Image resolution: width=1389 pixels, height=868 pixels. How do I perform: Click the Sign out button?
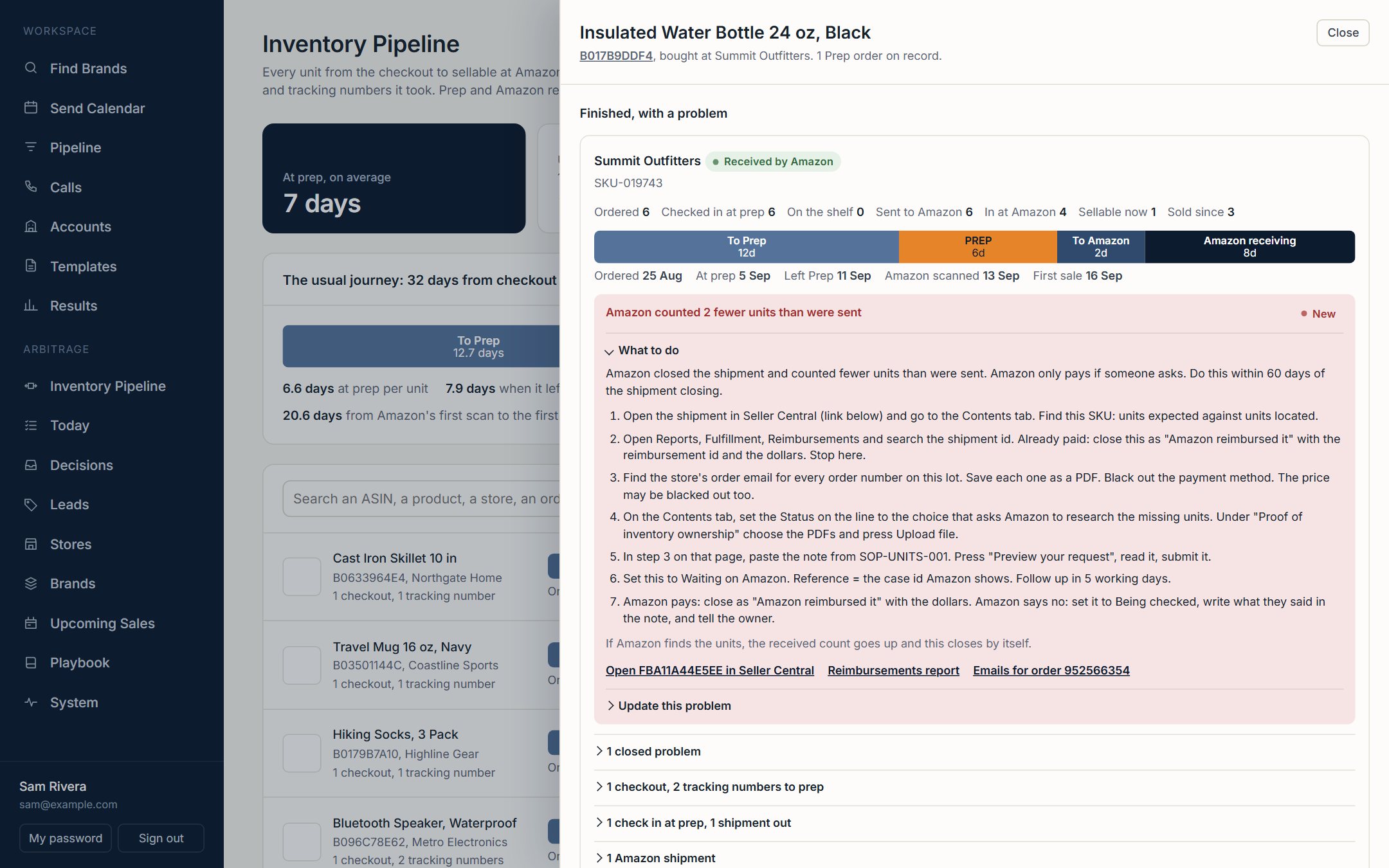(x=161, y=838)
